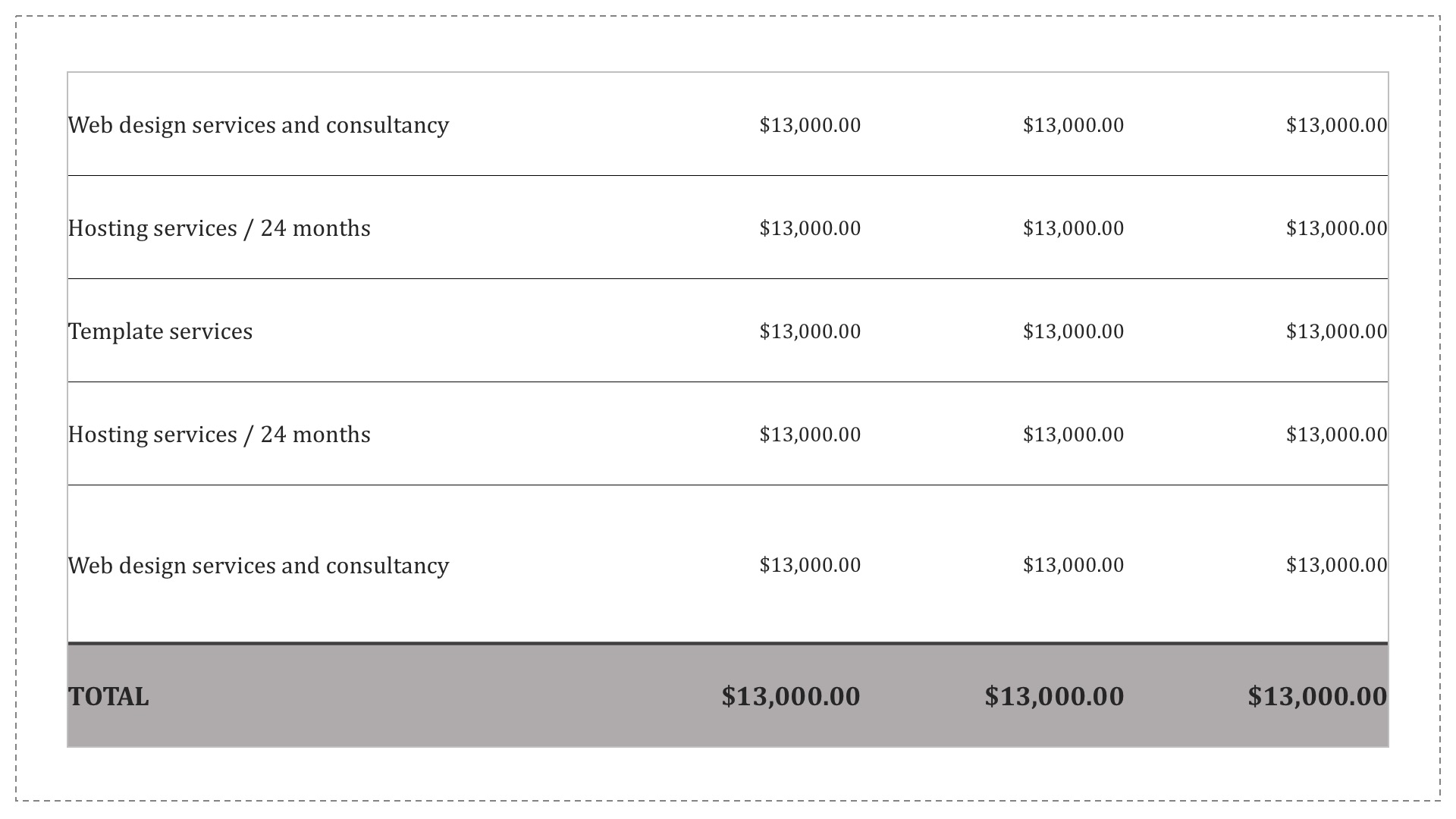Select last amount in top Web design row

1336,125
